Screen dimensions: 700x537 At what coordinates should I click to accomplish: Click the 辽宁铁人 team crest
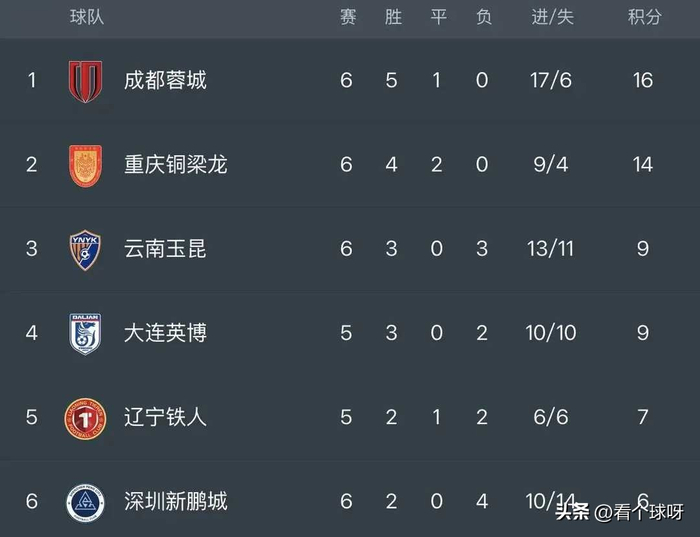[x=85, y=416]
